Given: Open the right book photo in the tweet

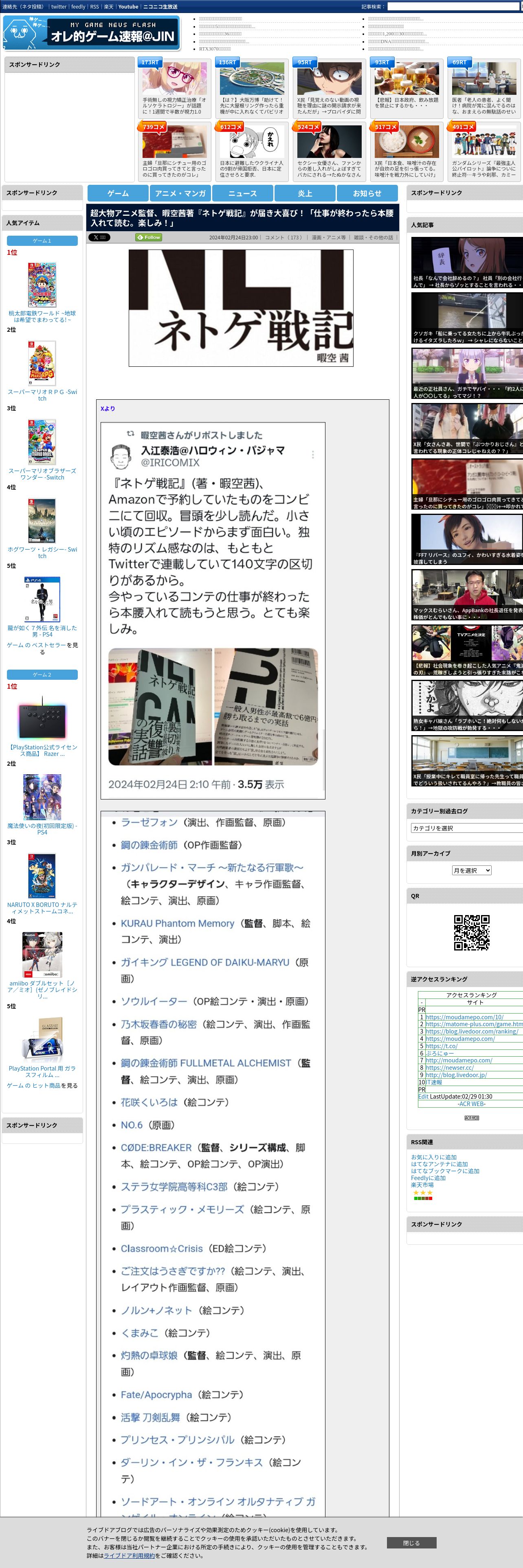Looking at the screenshot, I should [x=266, y=706].
